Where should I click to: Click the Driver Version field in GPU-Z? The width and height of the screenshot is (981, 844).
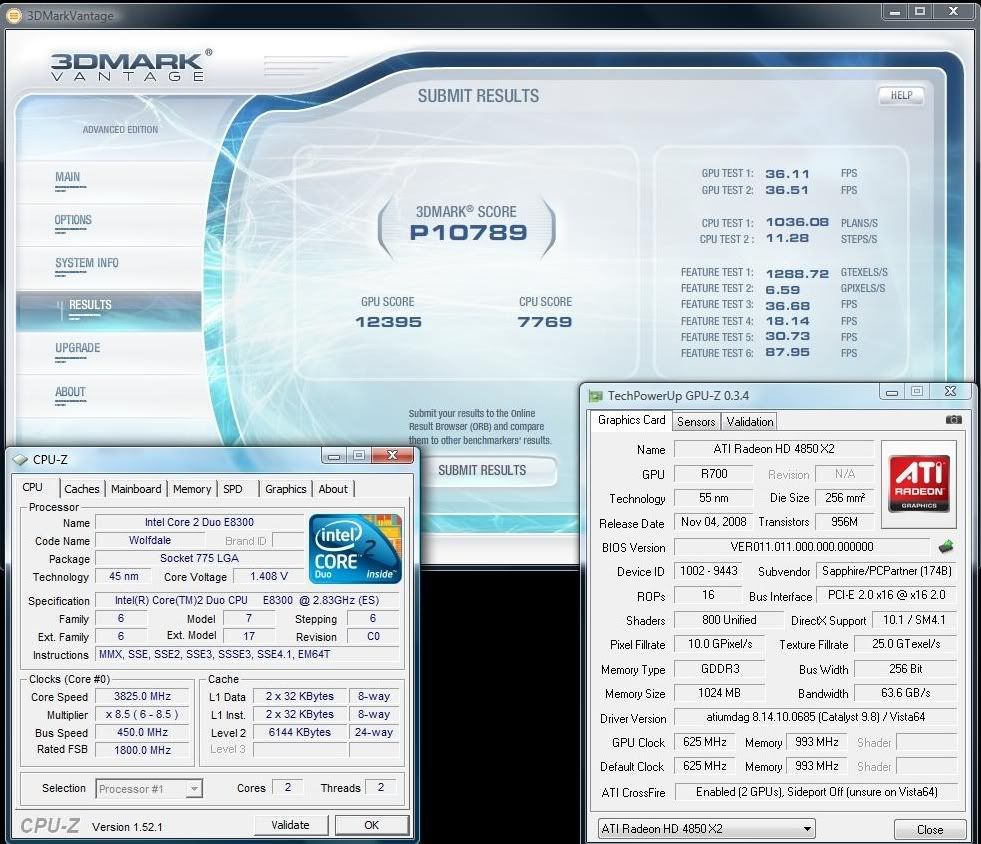815,717
